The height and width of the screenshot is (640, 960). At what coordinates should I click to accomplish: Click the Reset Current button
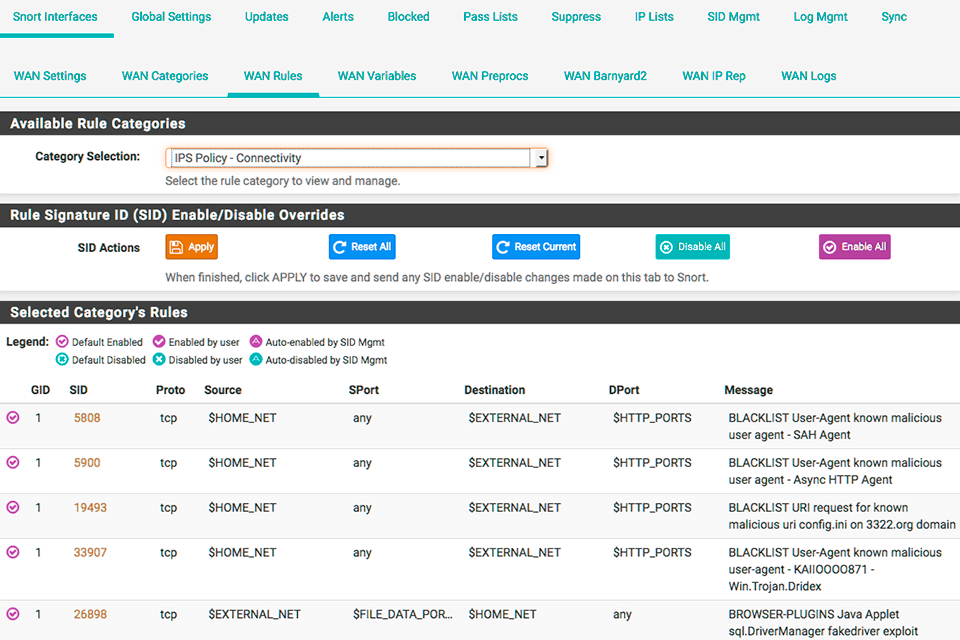(536, 247)
